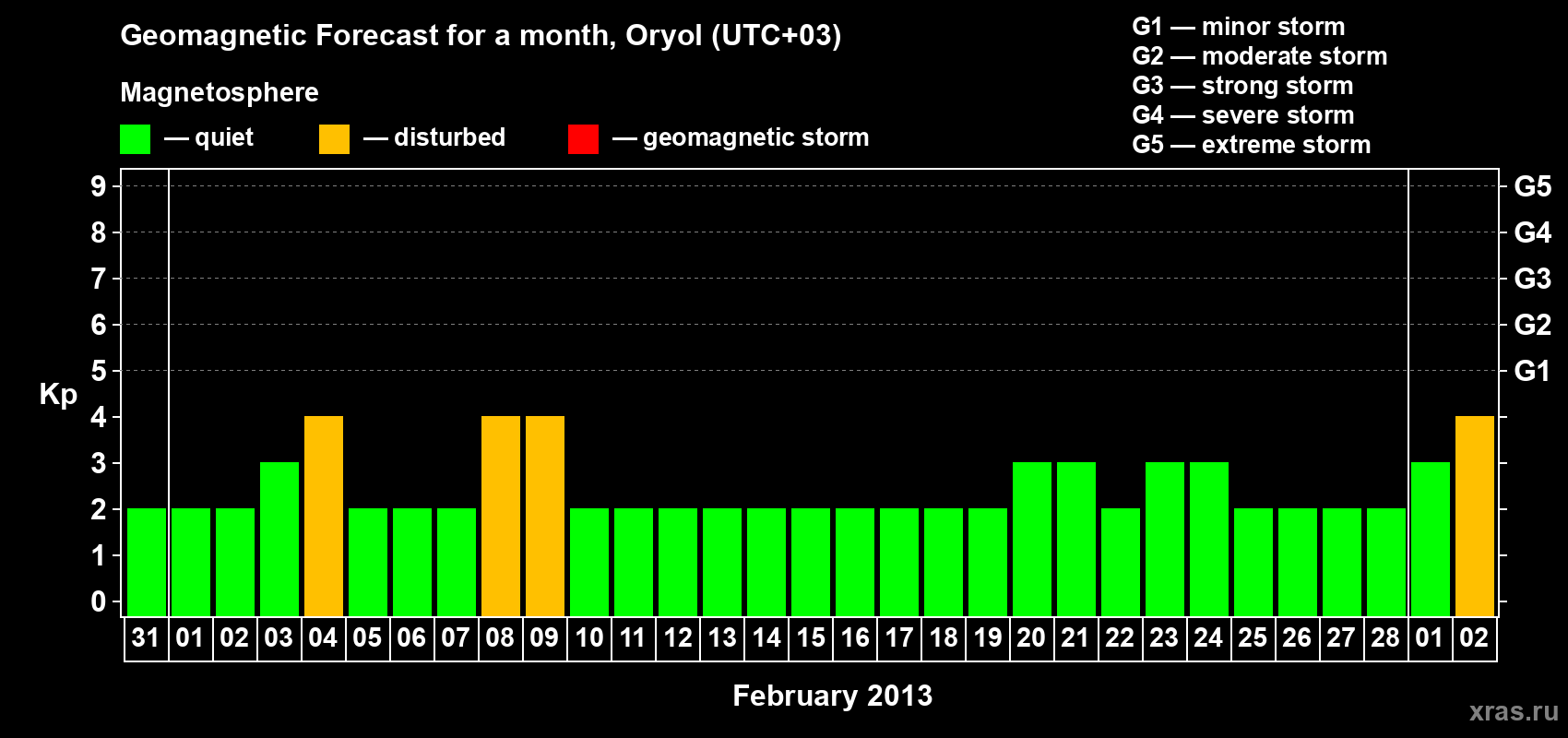Screen dimensions: 1568x738
Task: Click date label 10 on the axis
Action: coord(588,637)
